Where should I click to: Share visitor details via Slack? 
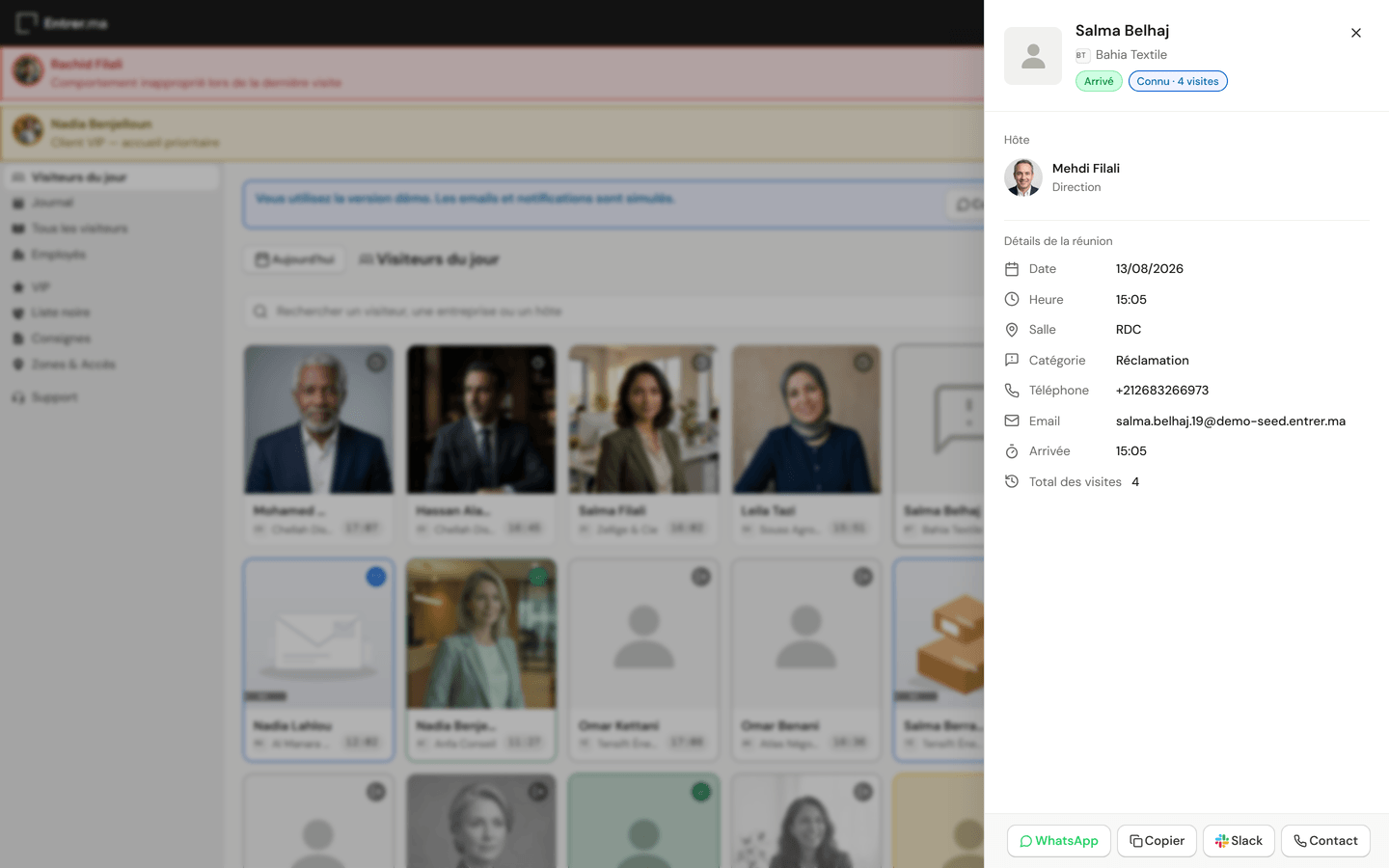click(x=1239, y=841)
